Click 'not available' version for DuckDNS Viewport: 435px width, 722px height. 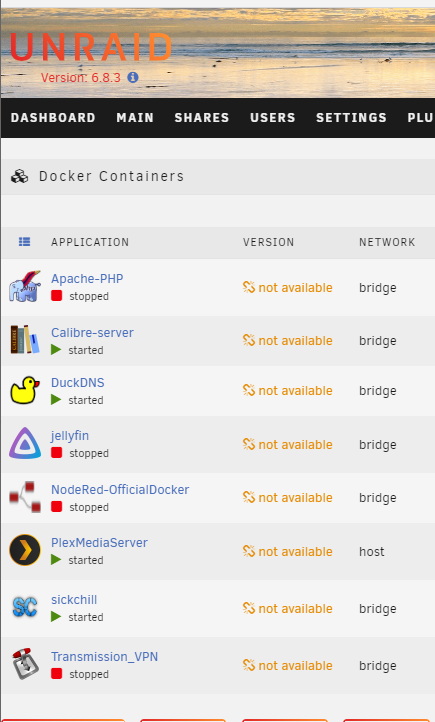288,390
